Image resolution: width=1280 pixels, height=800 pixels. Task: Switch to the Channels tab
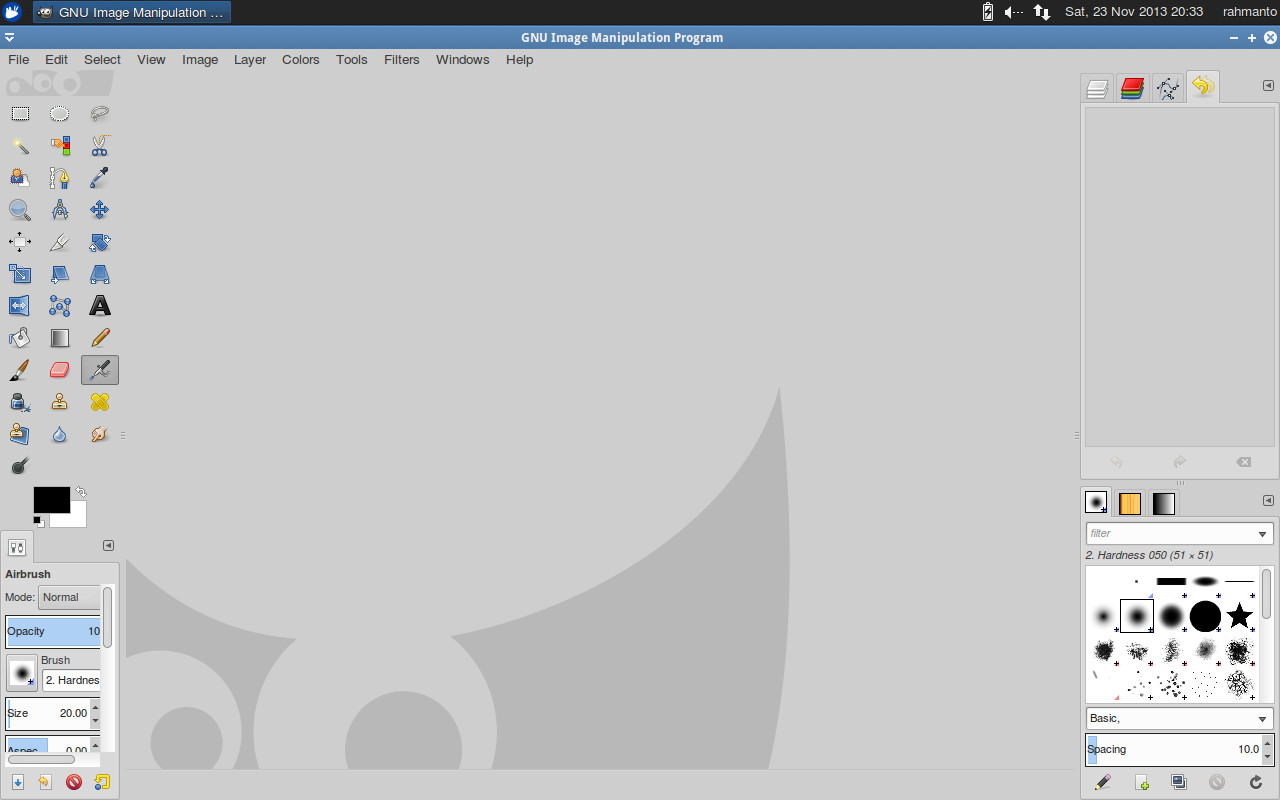[1132, 88]
